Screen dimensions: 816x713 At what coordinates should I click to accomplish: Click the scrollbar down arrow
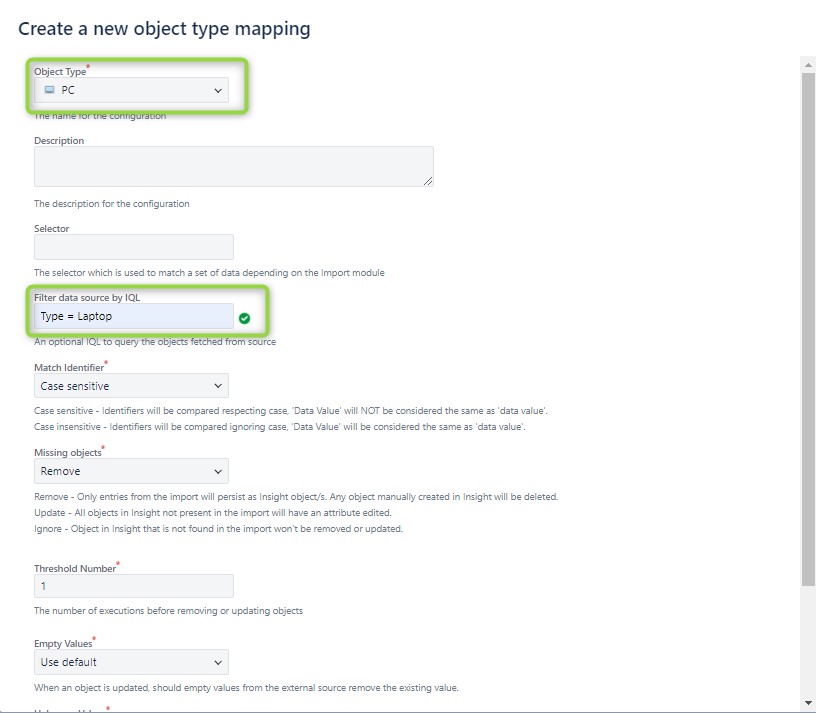point(808,703)
